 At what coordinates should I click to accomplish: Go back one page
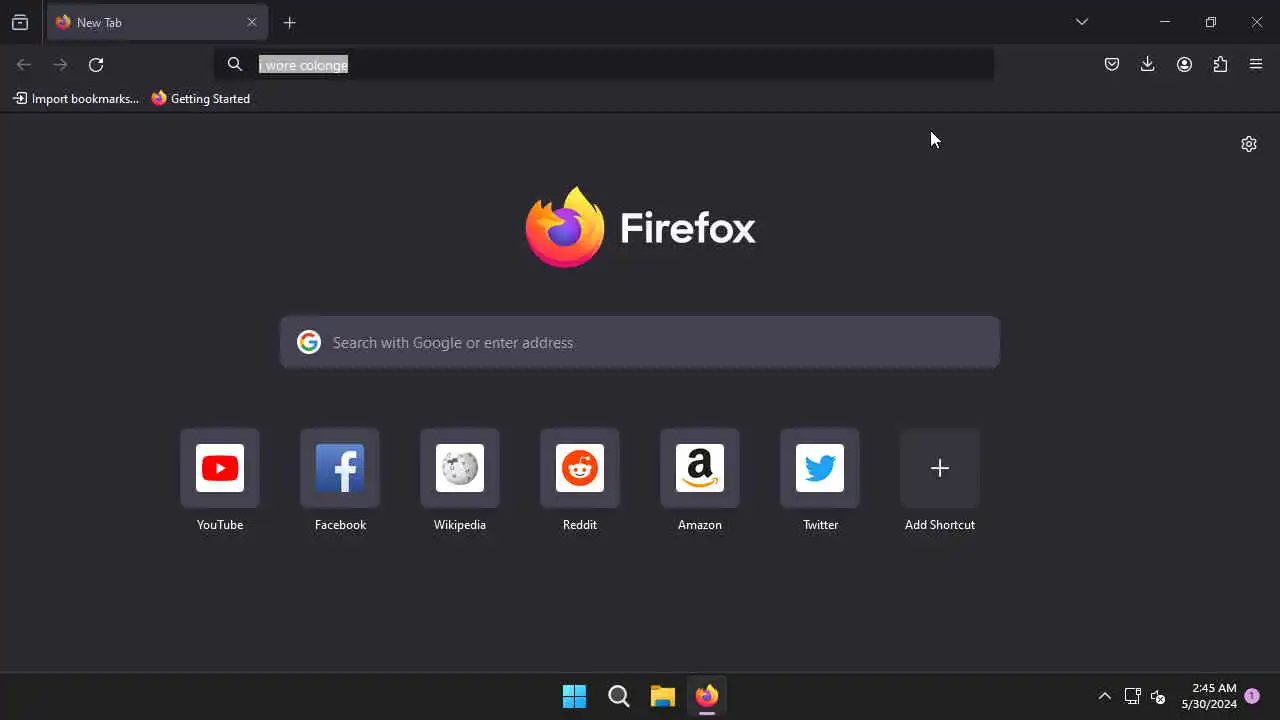[24, 64]
